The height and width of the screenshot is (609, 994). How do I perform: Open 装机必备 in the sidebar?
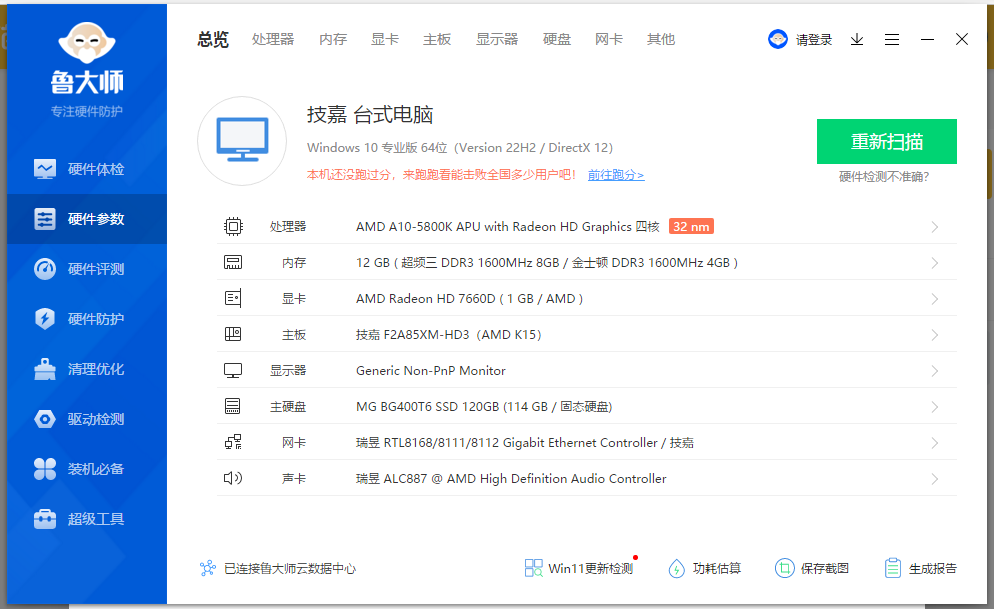pyautogui.click(x=87, y=469)
